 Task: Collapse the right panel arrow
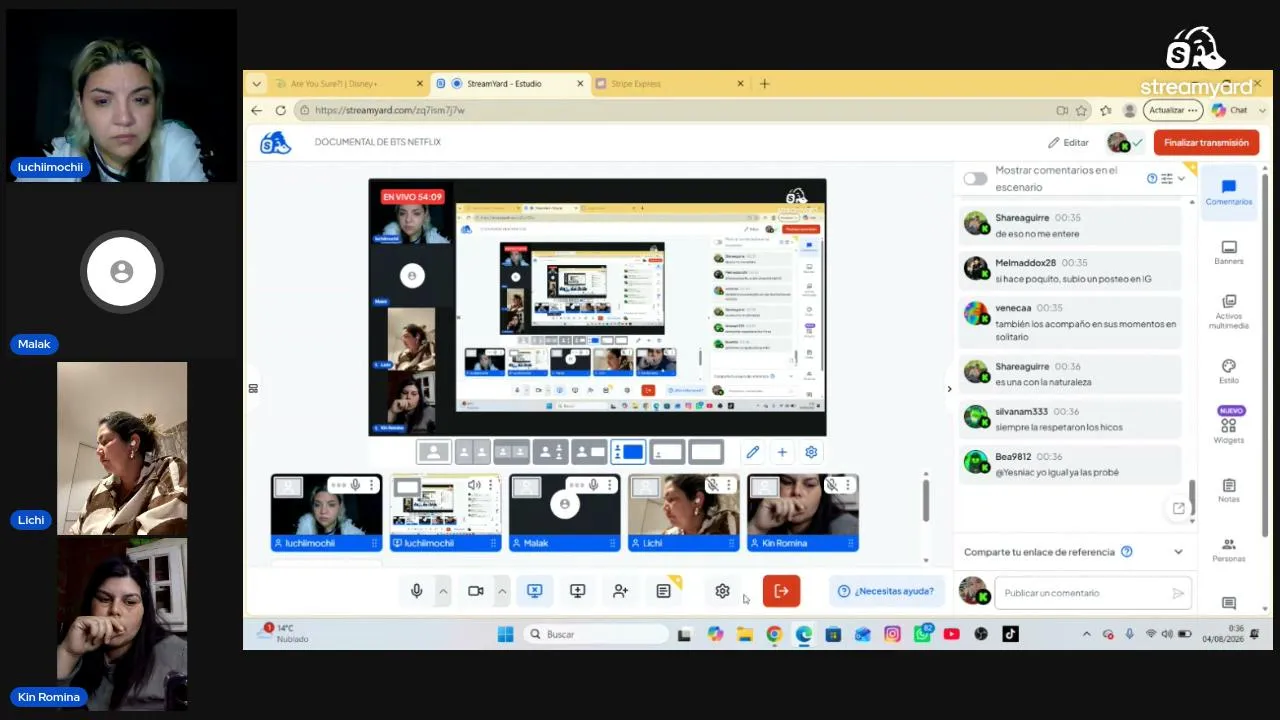(949, 389)
